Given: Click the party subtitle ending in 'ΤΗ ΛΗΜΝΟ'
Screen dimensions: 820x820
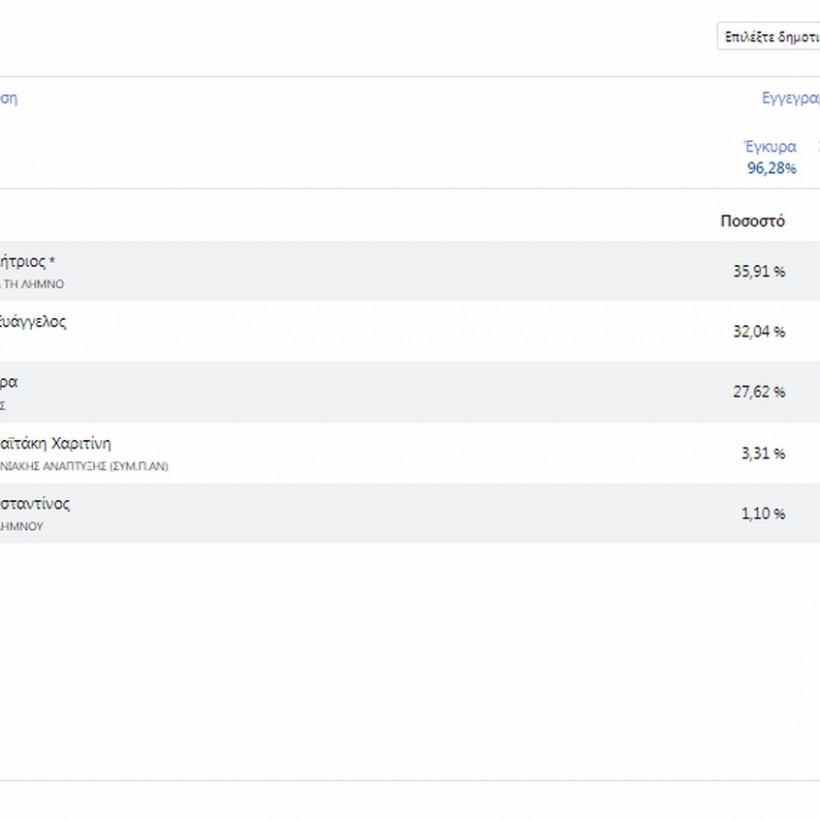Looking at the screenshot, I should pyautogui.click(x=32, y=284).
